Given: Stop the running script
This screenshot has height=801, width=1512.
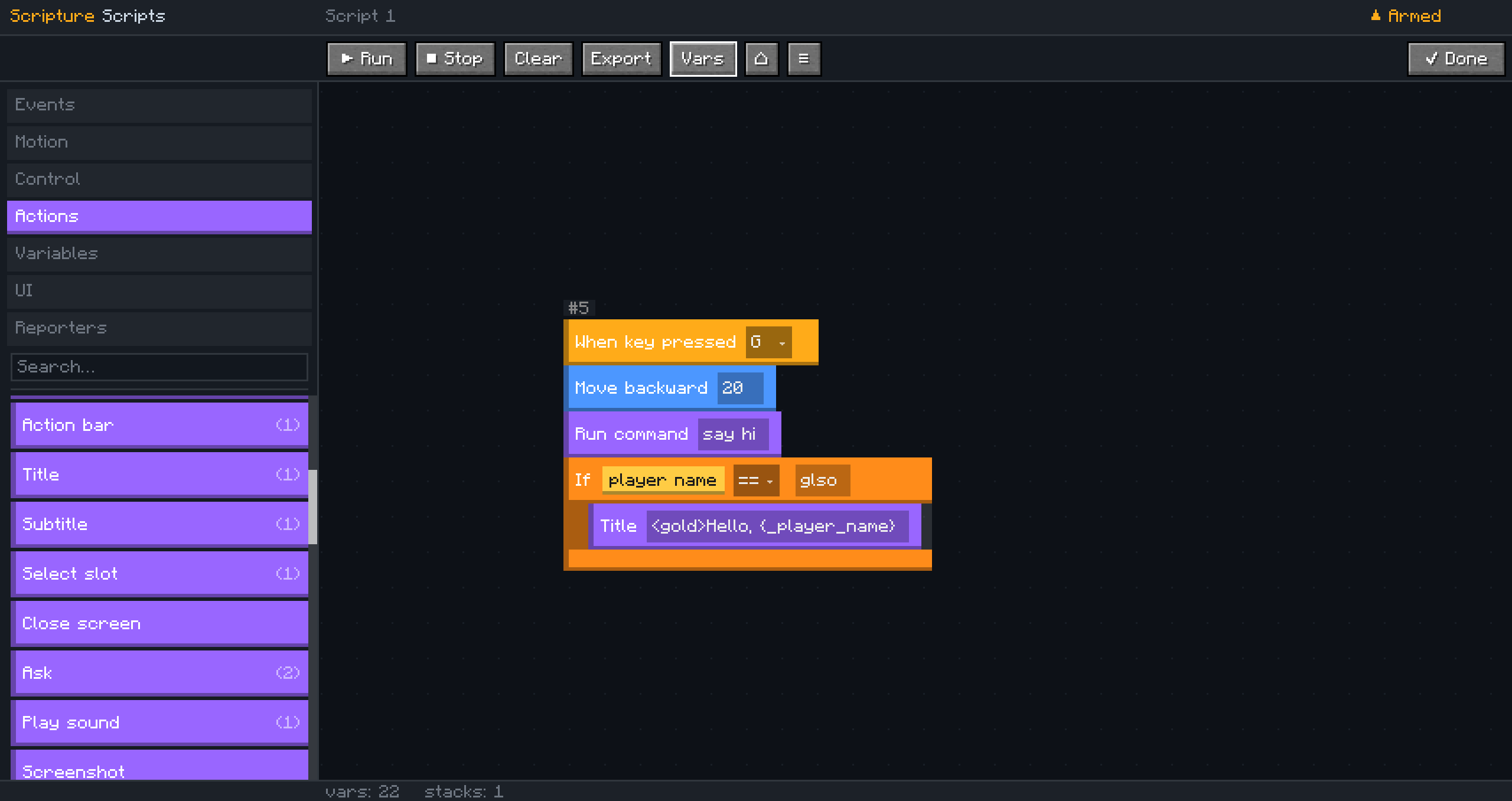Looking at the screenshot, I should (x=455, y=58).
